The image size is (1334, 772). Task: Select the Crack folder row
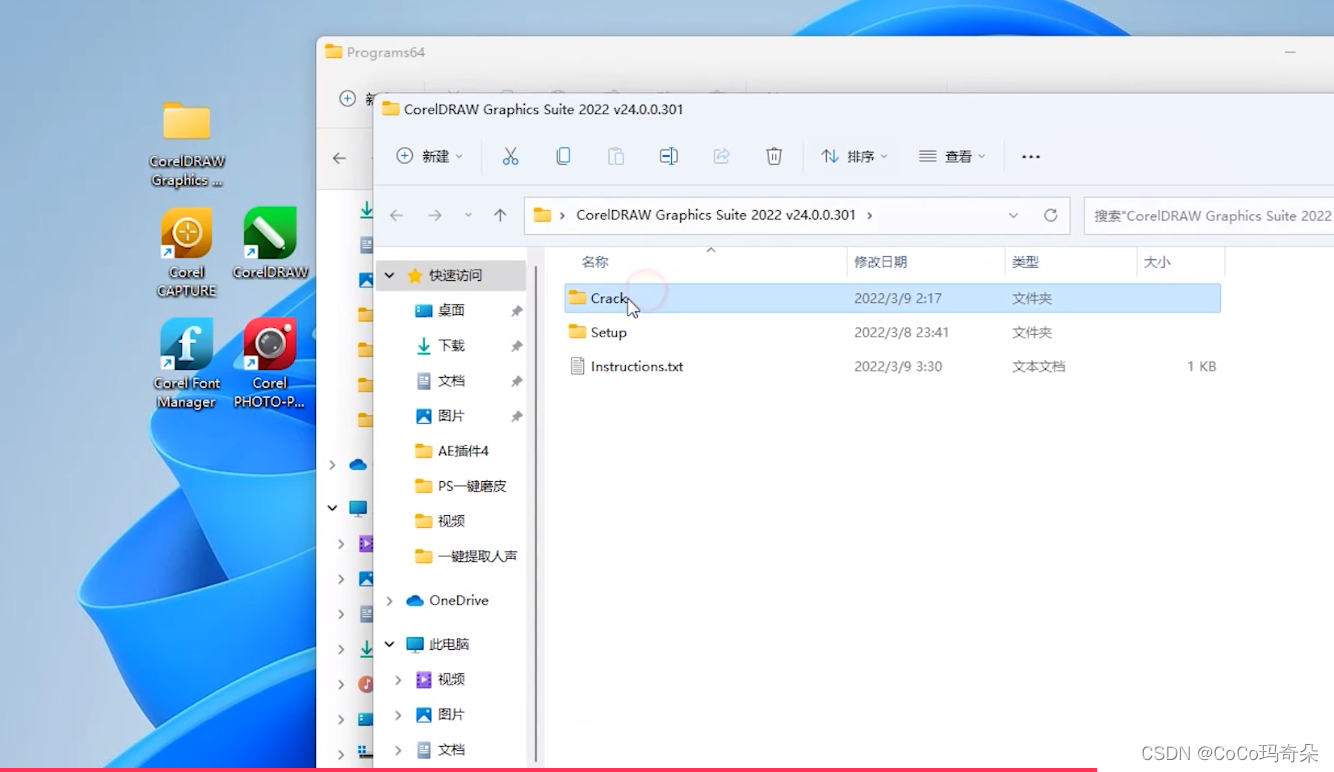892,298
